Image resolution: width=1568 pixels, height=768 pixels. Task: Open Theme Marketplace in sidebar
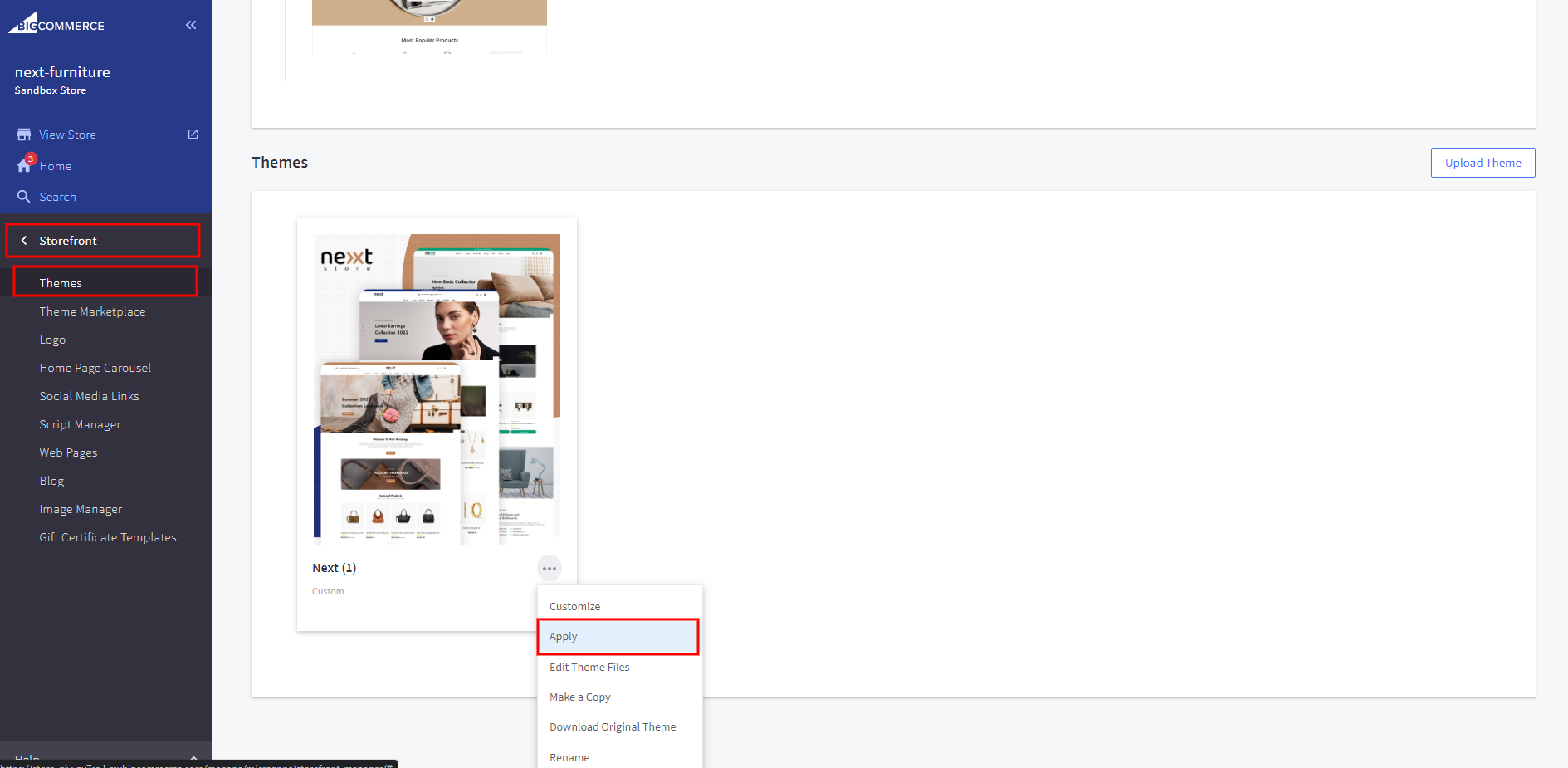click(92, 311)
